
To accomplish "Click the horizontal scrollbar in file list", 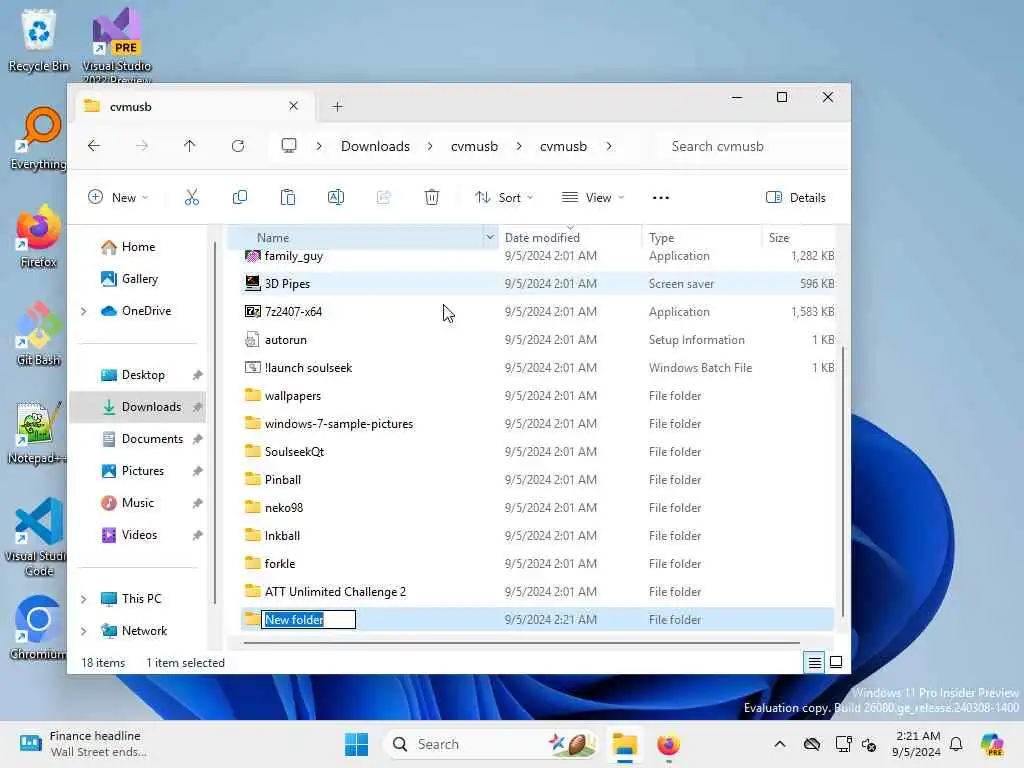I will point(522,643).
